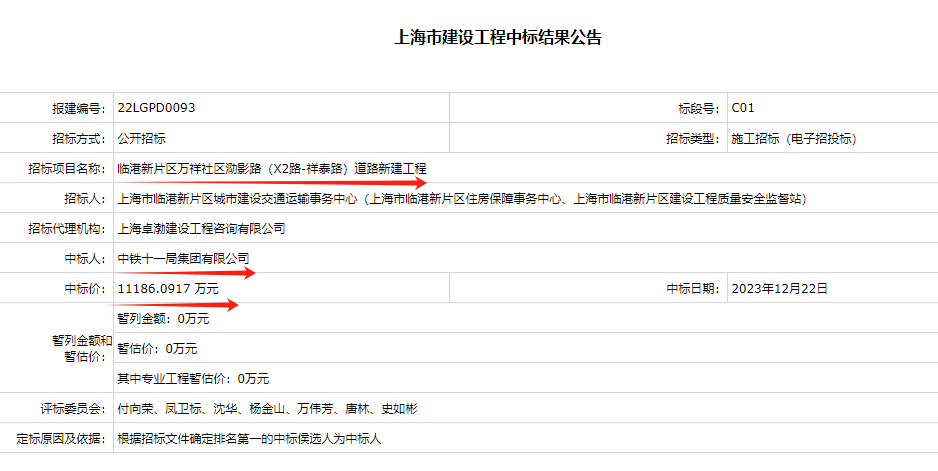Select the date 2023年12月22日
The width and height of the screenshot is (938, 471).
click(x=779, y=288)
